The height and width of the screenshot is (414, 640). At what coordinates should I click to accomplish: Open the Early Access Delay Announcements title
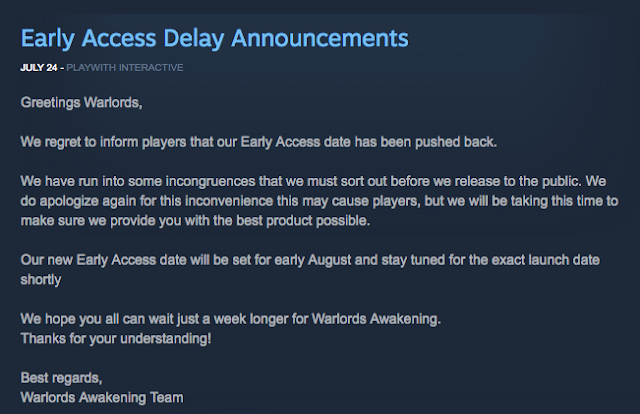[214, 40]
